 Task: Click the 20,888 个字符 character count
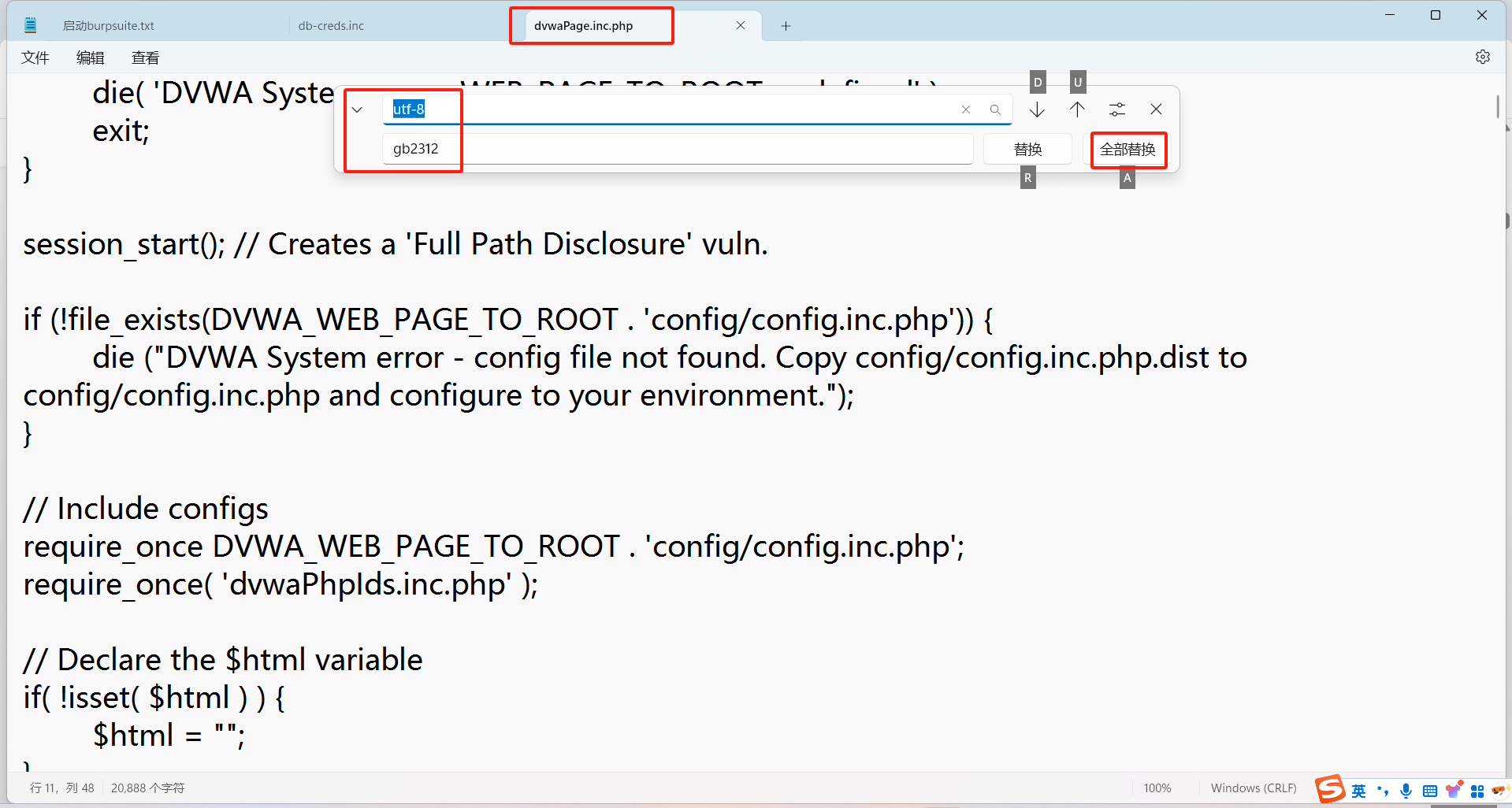147,788
